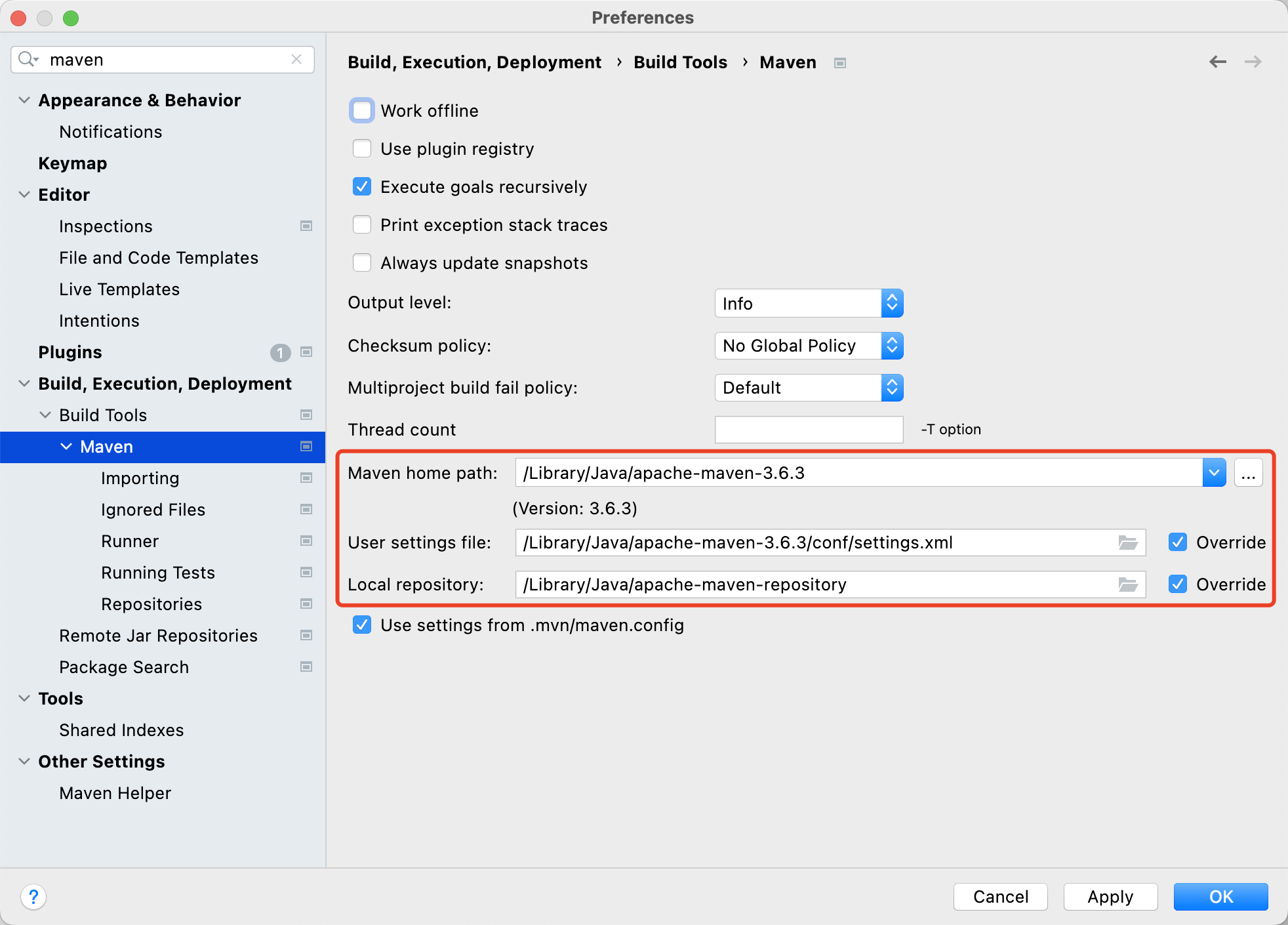Open the Output level dropdown

pyautogui.click(x=809, y=303)
